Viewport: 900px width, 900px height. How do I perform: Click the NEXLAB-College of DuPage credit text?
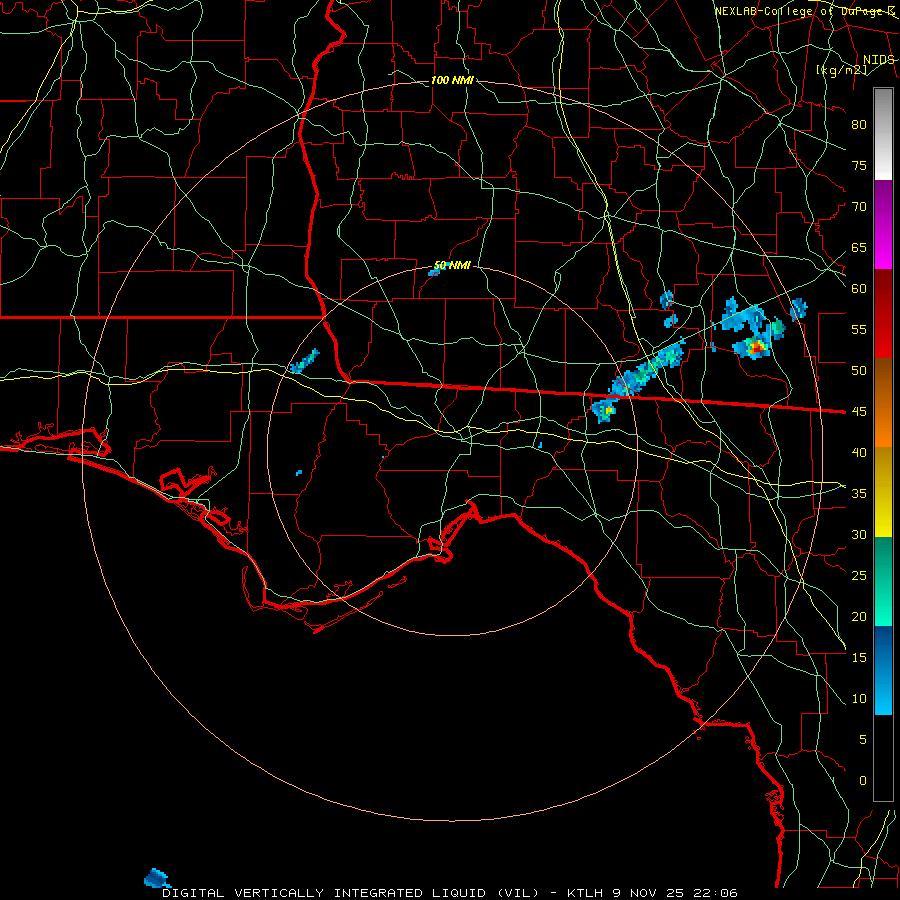805,11
